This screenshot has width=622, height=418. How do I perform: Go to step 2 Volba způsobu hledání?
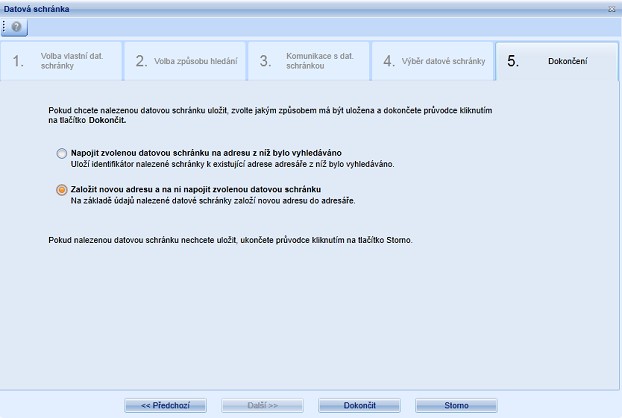coord(185,61)
